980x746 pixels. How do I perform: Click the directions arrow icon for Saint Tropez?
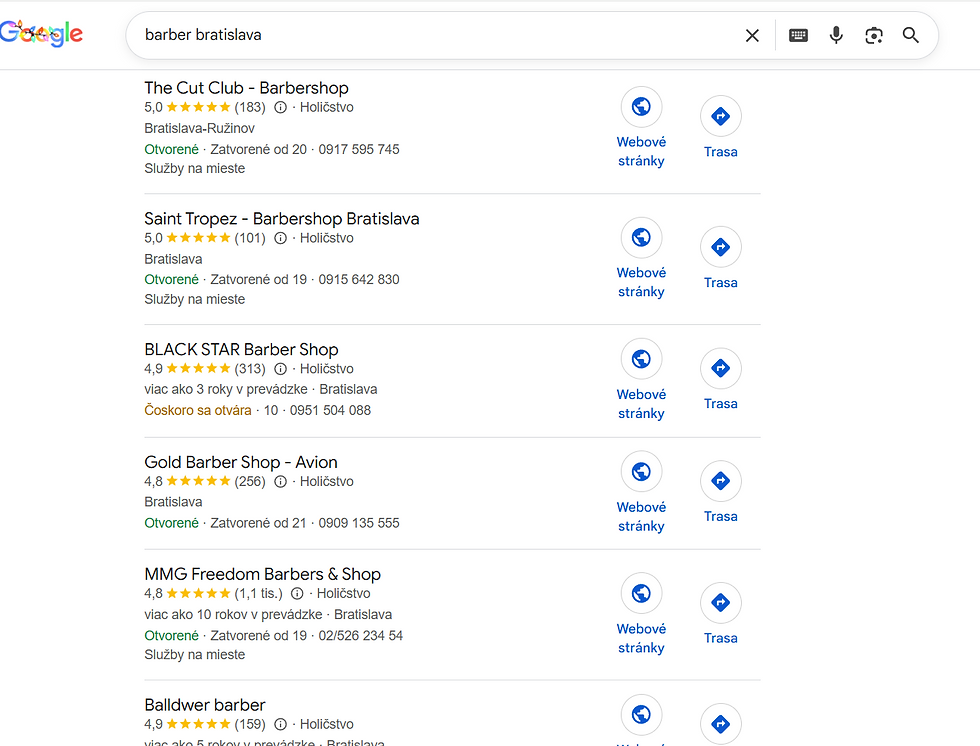pyautogui.click(x=721, y=247)
